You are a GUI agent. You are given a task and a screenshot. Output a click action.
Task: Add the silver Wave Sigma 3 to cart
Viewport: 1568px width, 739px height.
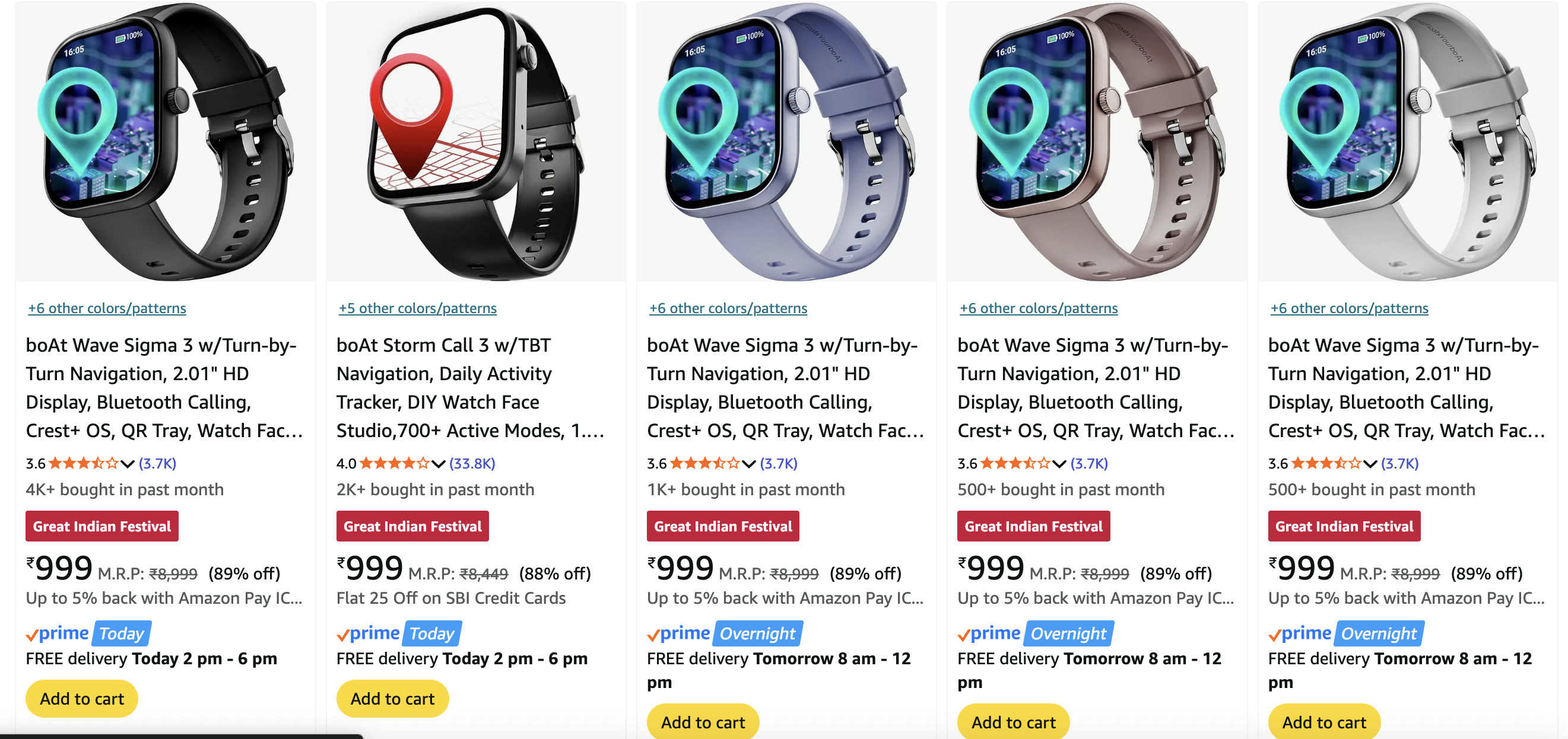pyautogui.click(x=1323, y=722)
